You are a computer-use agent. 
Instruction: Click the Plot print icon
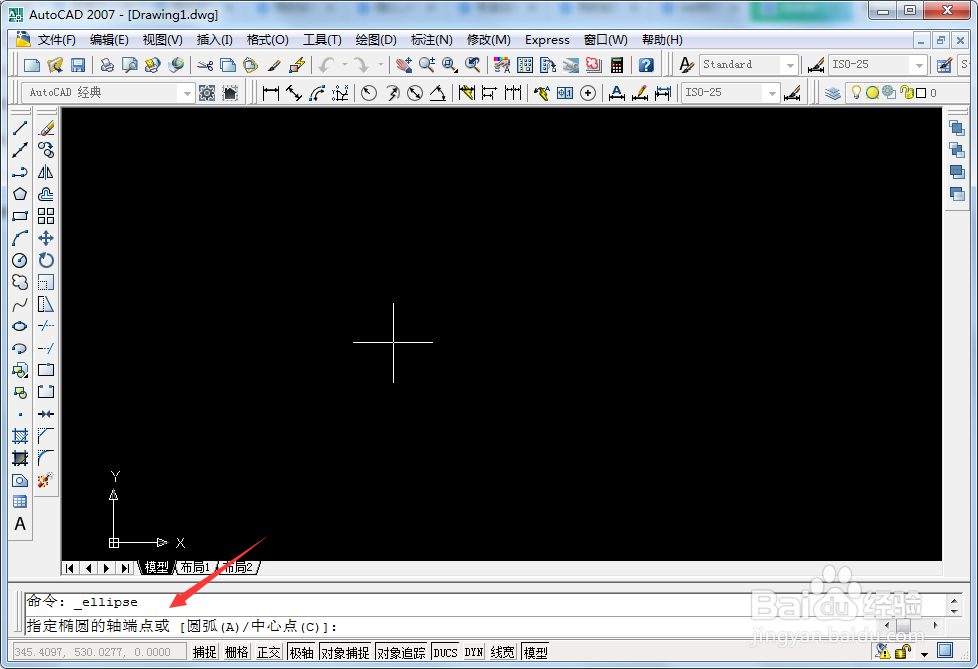(107, 65)
